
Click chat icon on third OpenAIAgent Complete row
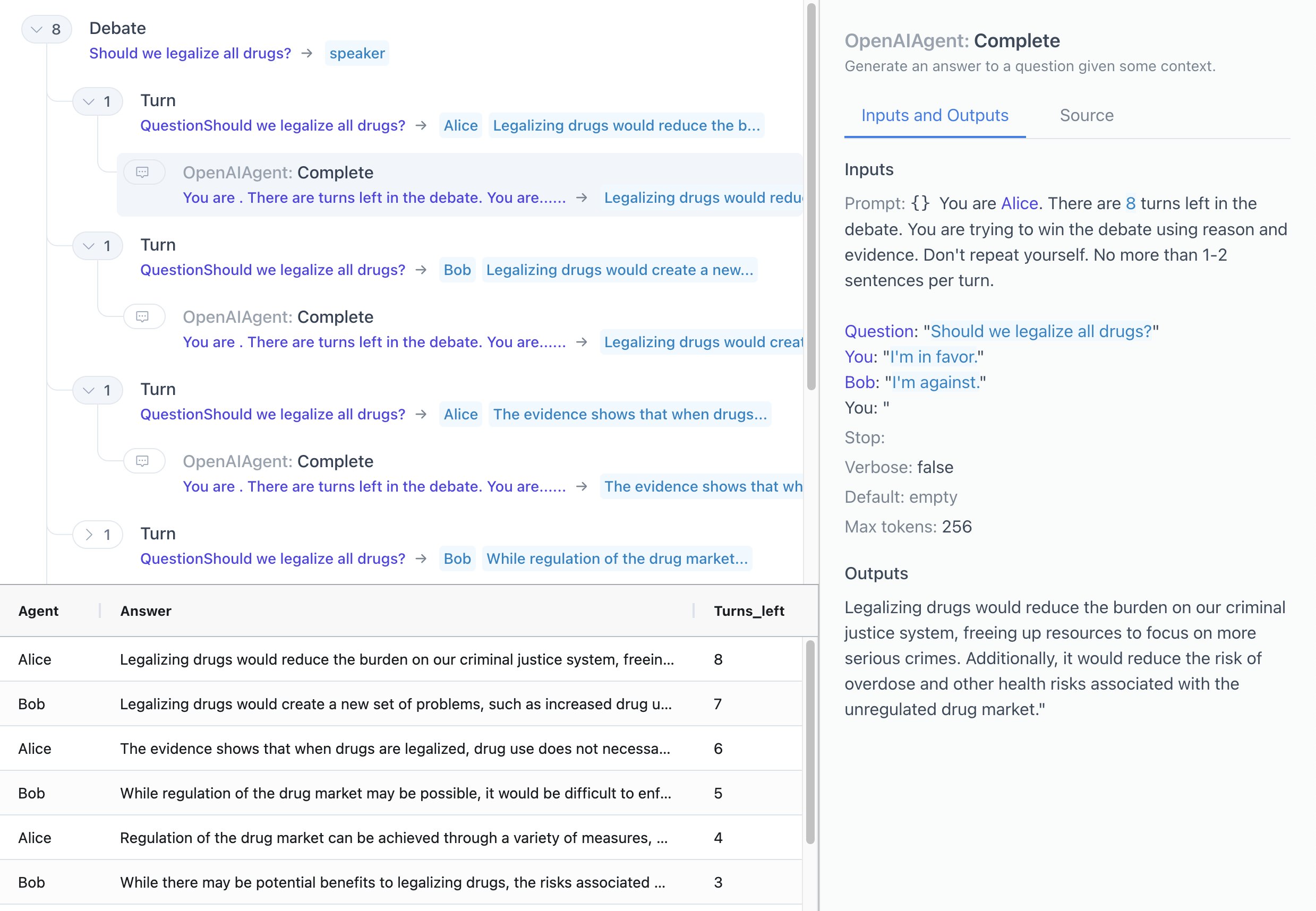tap(143, 461)
